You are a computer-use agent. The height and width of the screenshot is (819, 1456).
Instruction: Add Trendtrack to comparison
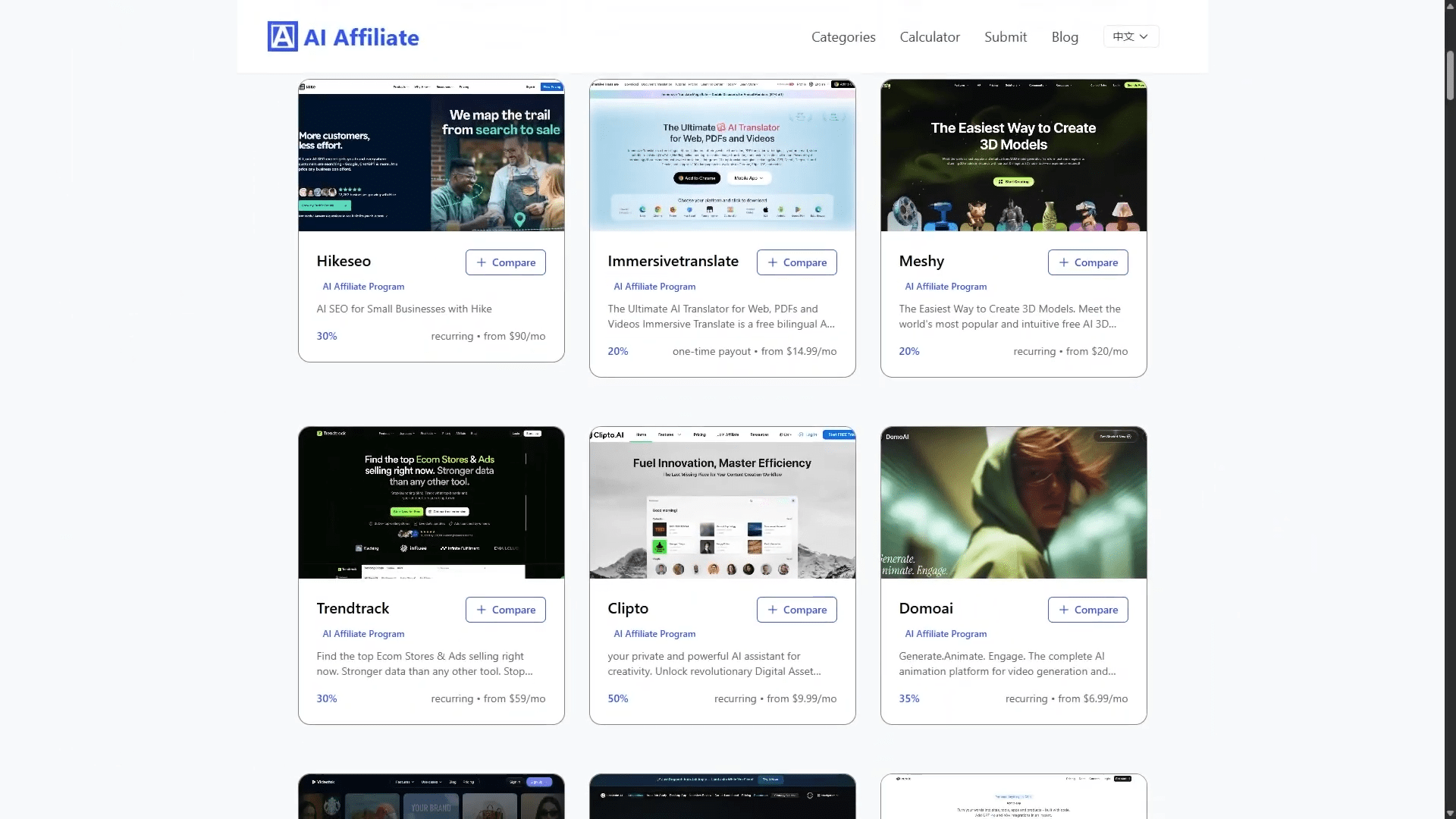505,610
